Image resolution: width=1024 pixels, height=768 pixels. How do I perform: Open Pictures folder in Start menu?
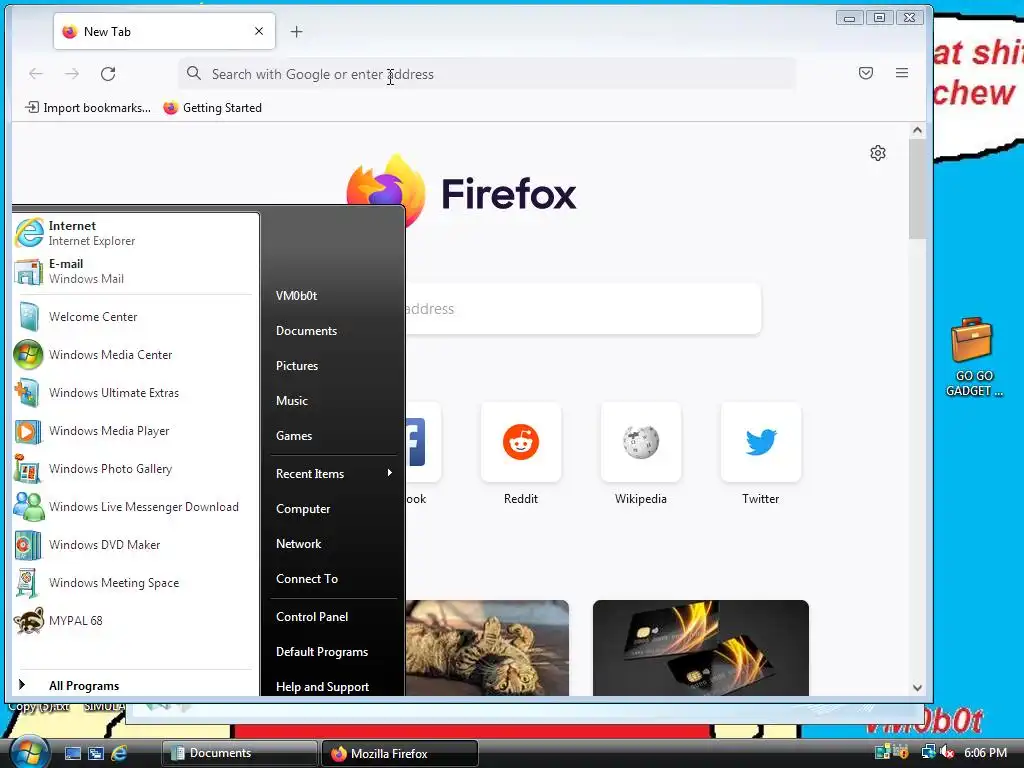tap(333, 366)
